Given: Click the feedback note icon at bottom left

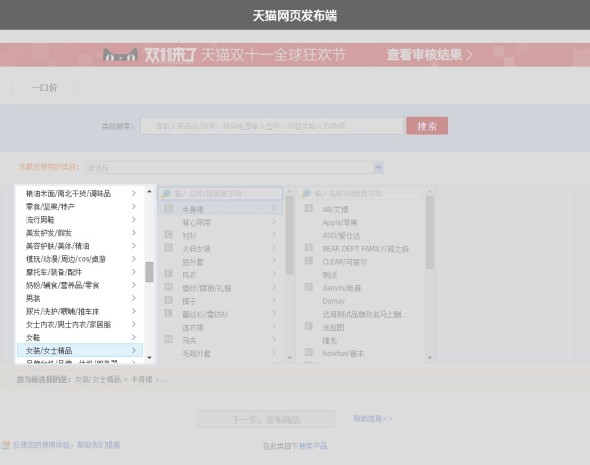Looking at the screenshot, I should [5, 445].
